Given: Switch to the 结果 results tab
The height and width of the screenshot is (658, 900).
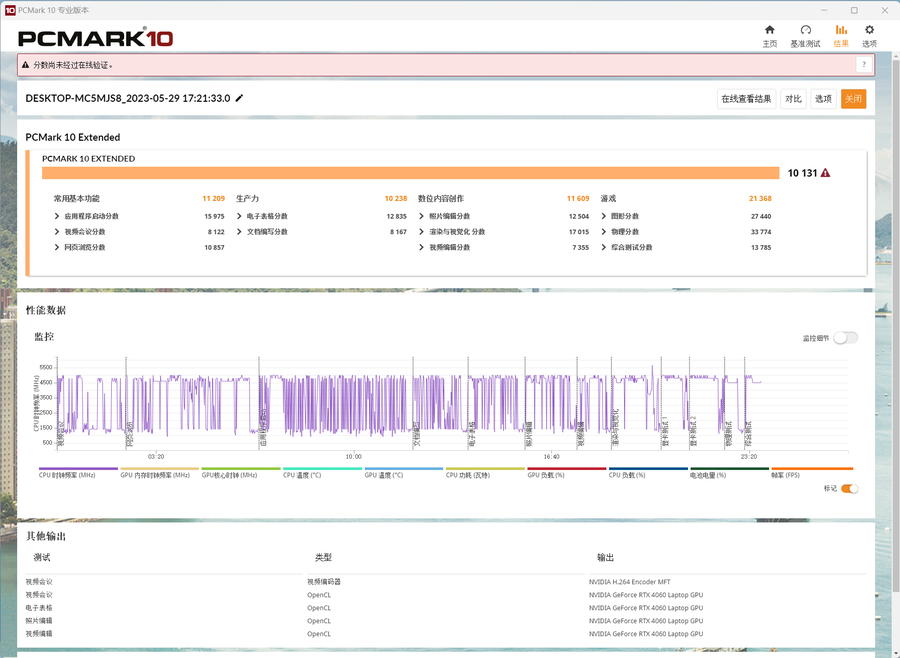Looking at the screenshot, I should (841, 36).
